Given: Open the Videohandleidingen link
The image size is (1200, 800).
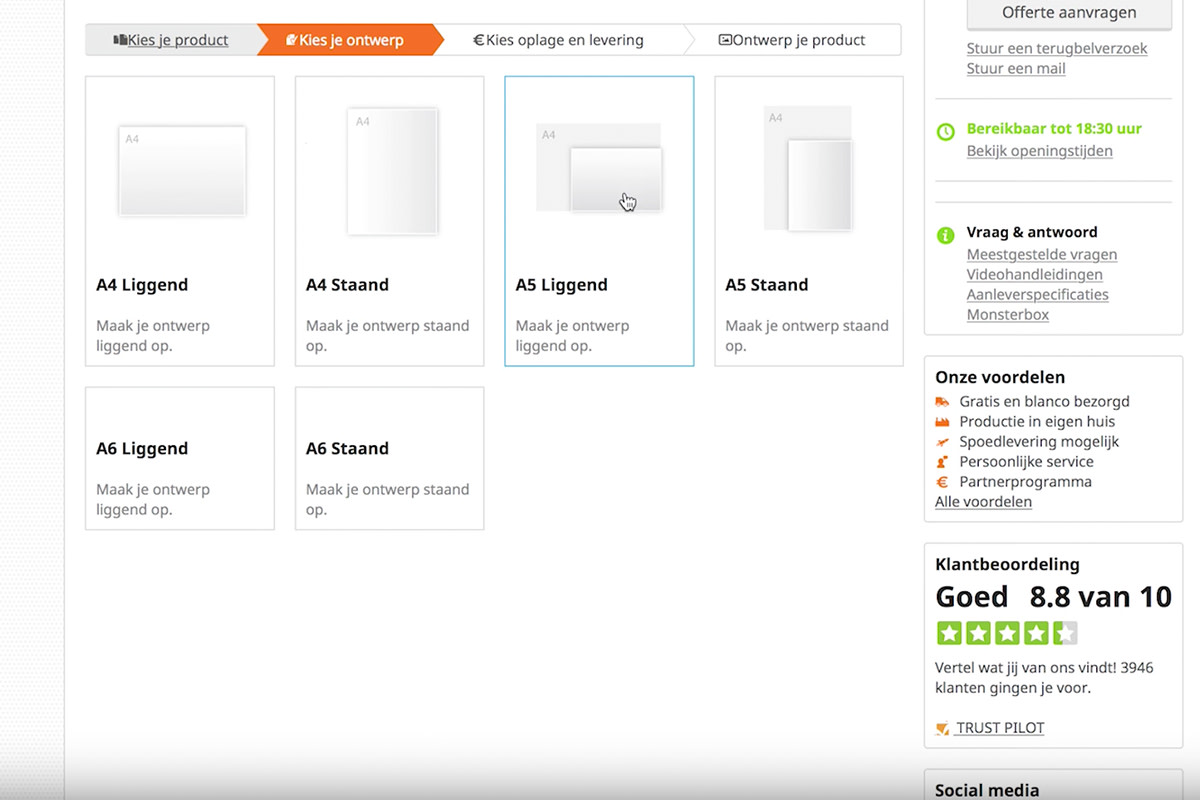Looking at the screenshot, I should pos(1034,274).
